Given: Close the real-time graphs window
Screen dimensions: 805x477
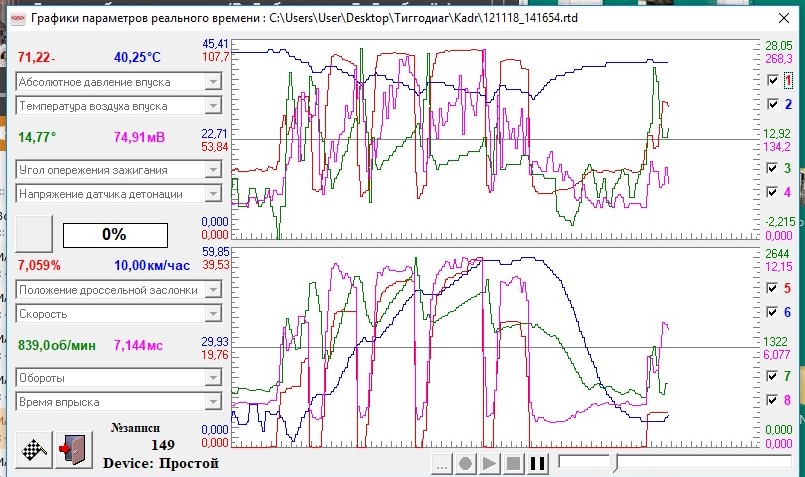Looking at the screenshot, I should 783,18.
